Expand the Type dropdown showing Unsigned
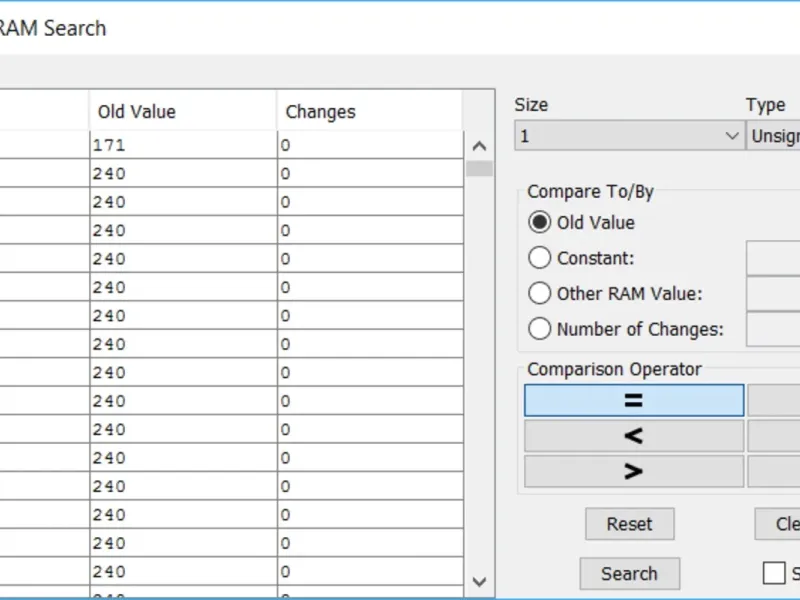The height and width of the screenshot is (600, 800). coord(773,136)
